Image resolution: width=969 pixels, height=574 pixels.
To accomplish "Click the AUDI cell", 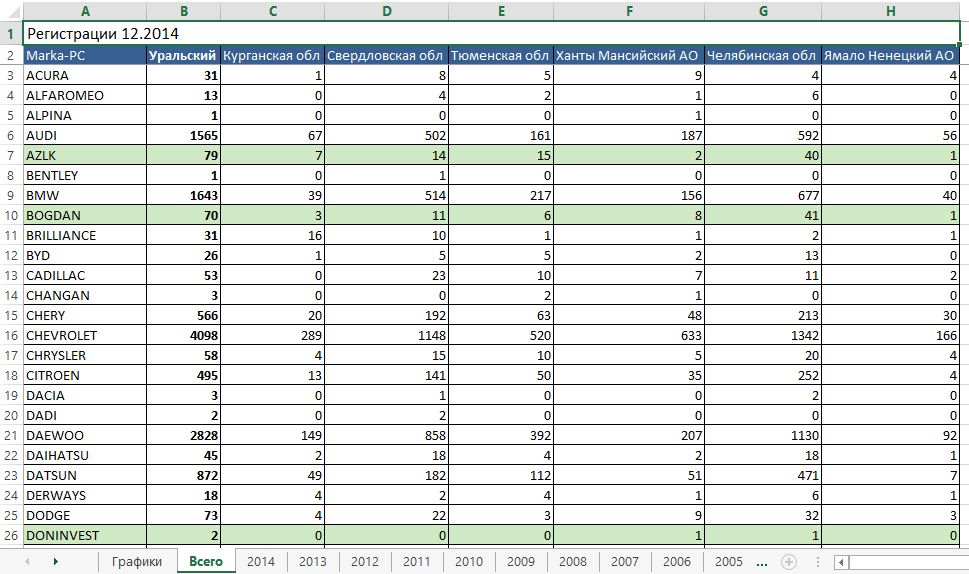I will [x=85, y=135].
